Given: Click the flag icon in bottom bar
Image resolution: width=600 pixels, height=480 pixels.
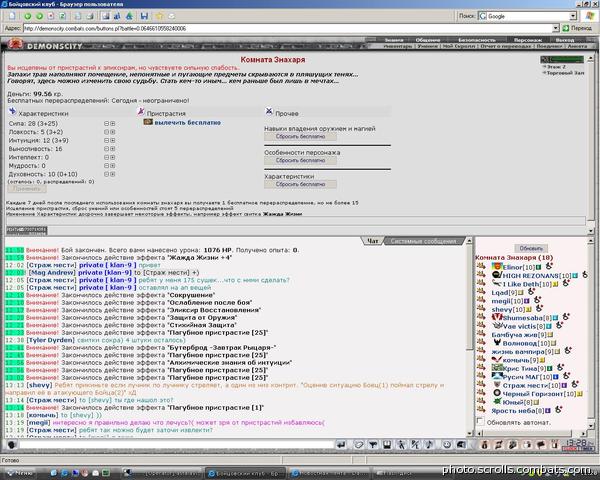Looking at the screenshot, I should 541,445.
